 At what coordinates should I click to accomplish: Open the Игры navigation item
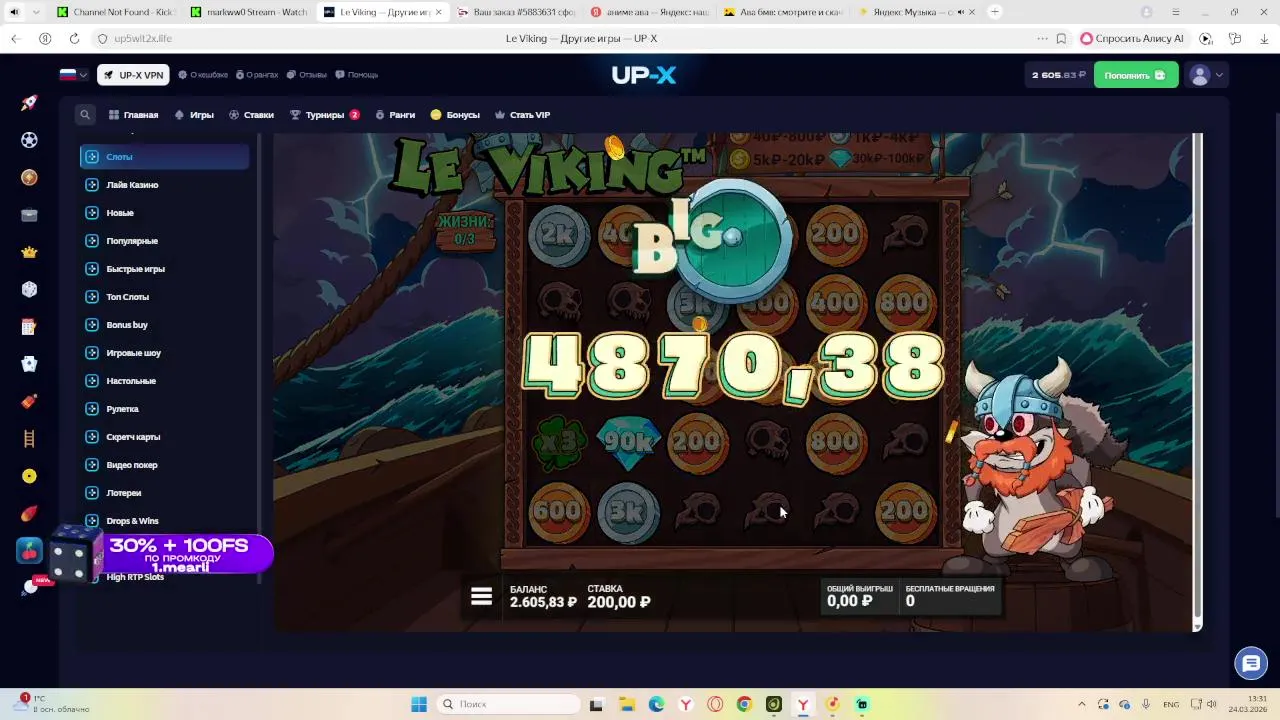point(194,115)
